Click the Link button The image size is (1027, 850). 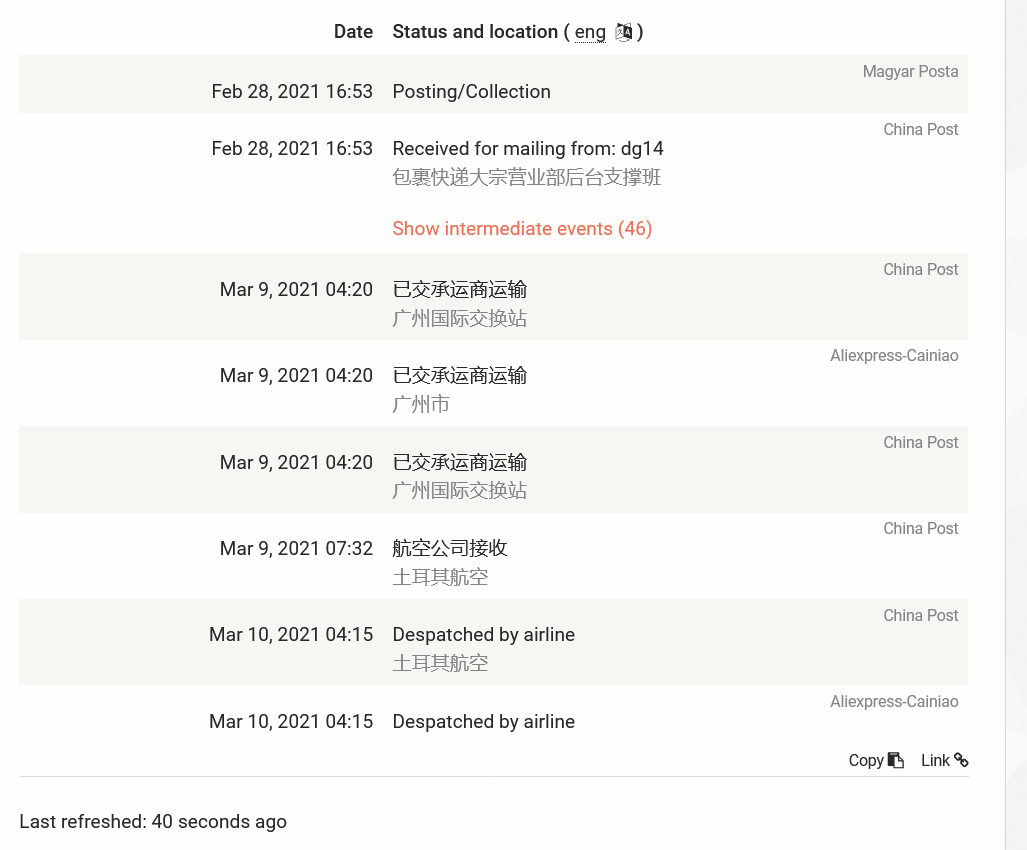tap(944, 760)
